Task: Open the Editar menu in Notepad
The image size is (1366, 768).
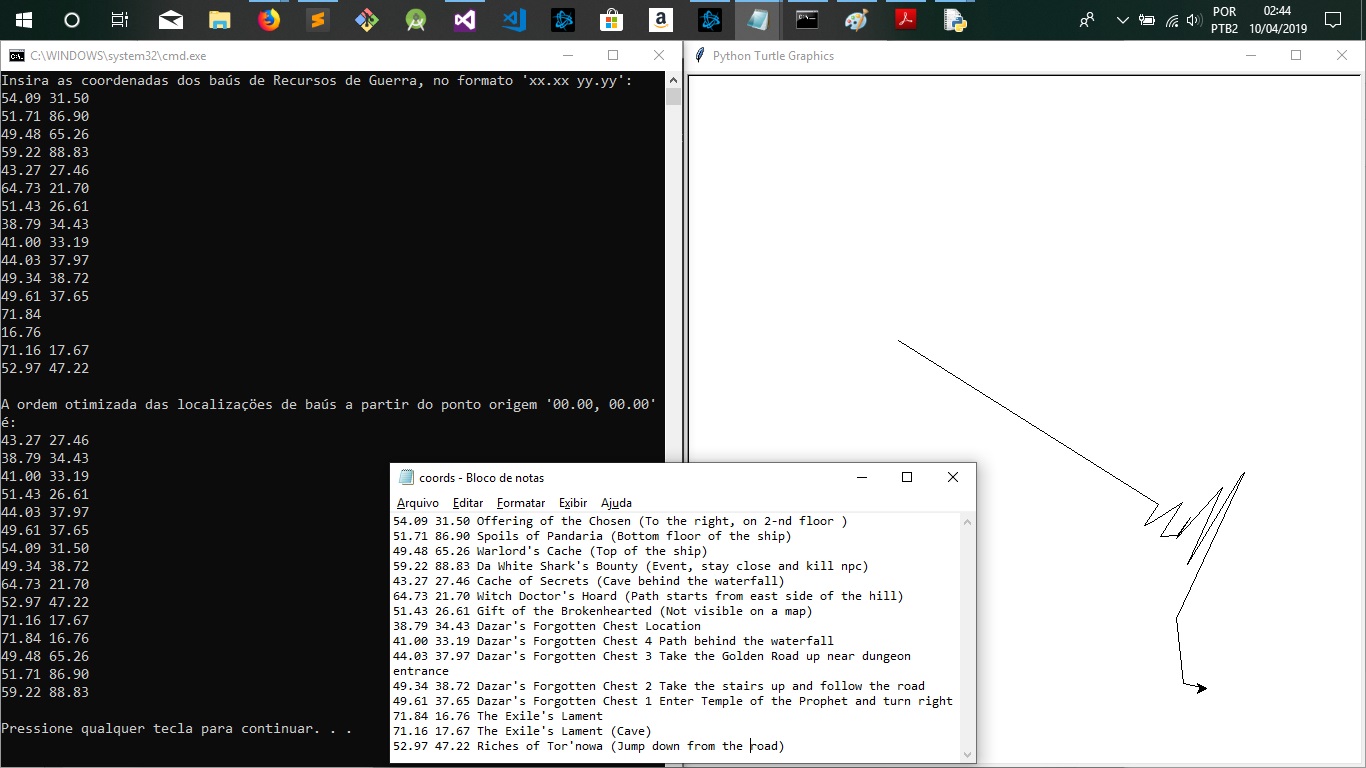Action: 468,503
